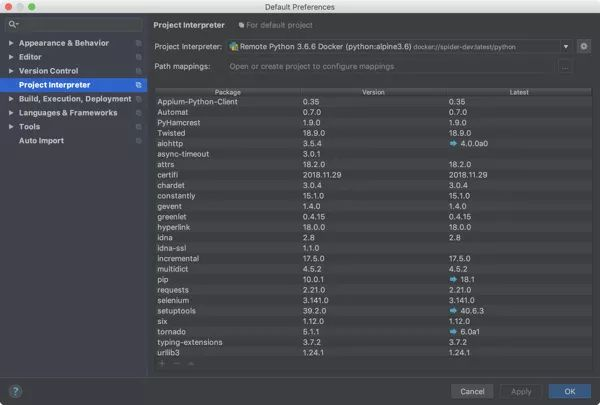Screen dimensions: 600x405
Task: Select the Project Interpreter settings item
Action: pos(73,85)
